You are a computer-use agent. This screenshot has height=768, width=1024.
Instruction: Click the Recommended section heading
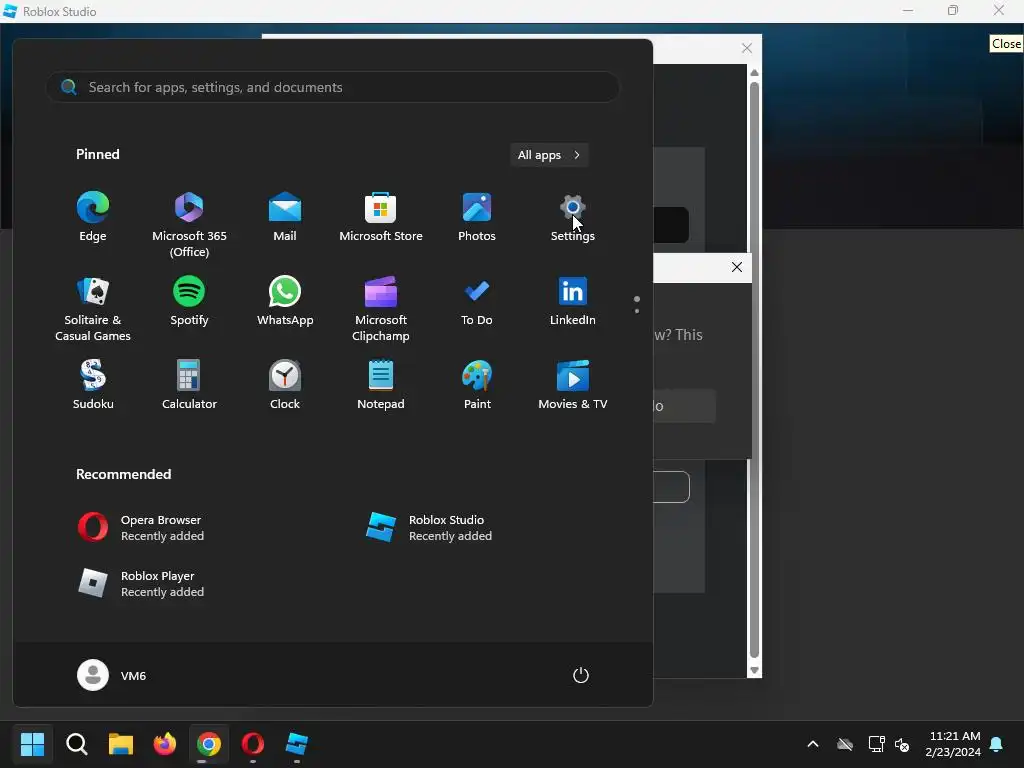[123, 474]
